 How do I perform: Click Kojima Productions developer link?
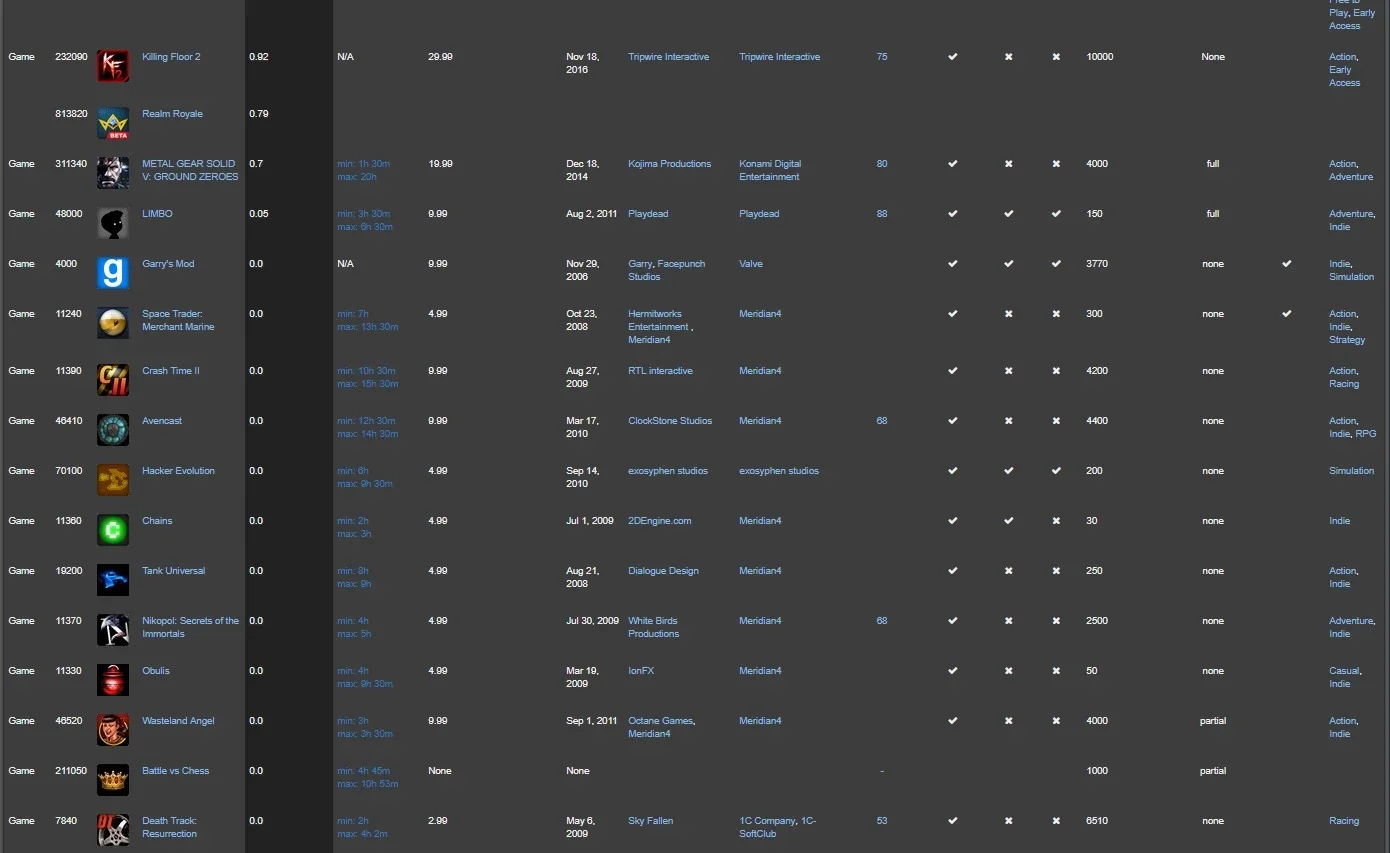tap(669, 164)
